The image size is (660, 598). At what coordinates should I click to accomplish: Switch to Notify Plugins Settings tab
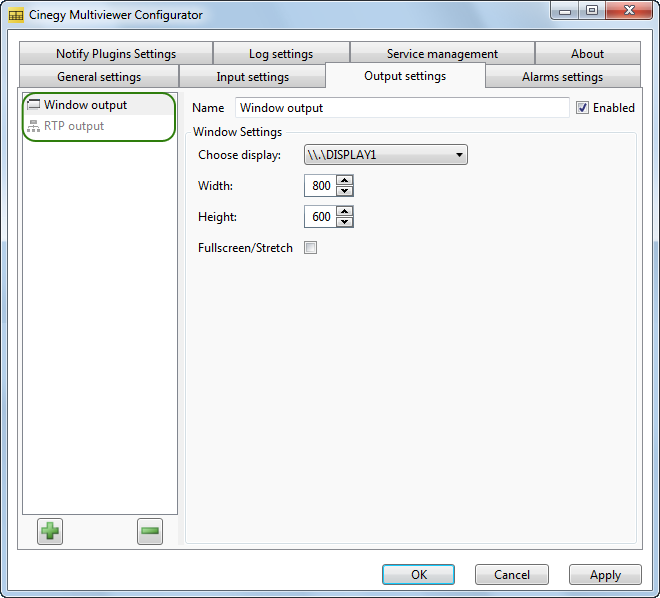116,53
